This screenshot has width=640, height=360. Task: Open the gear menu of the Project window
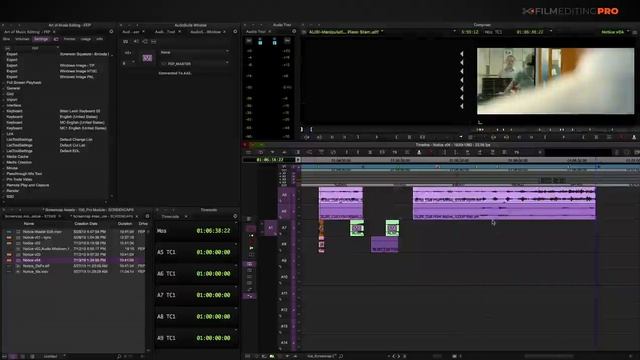(111, 31)
